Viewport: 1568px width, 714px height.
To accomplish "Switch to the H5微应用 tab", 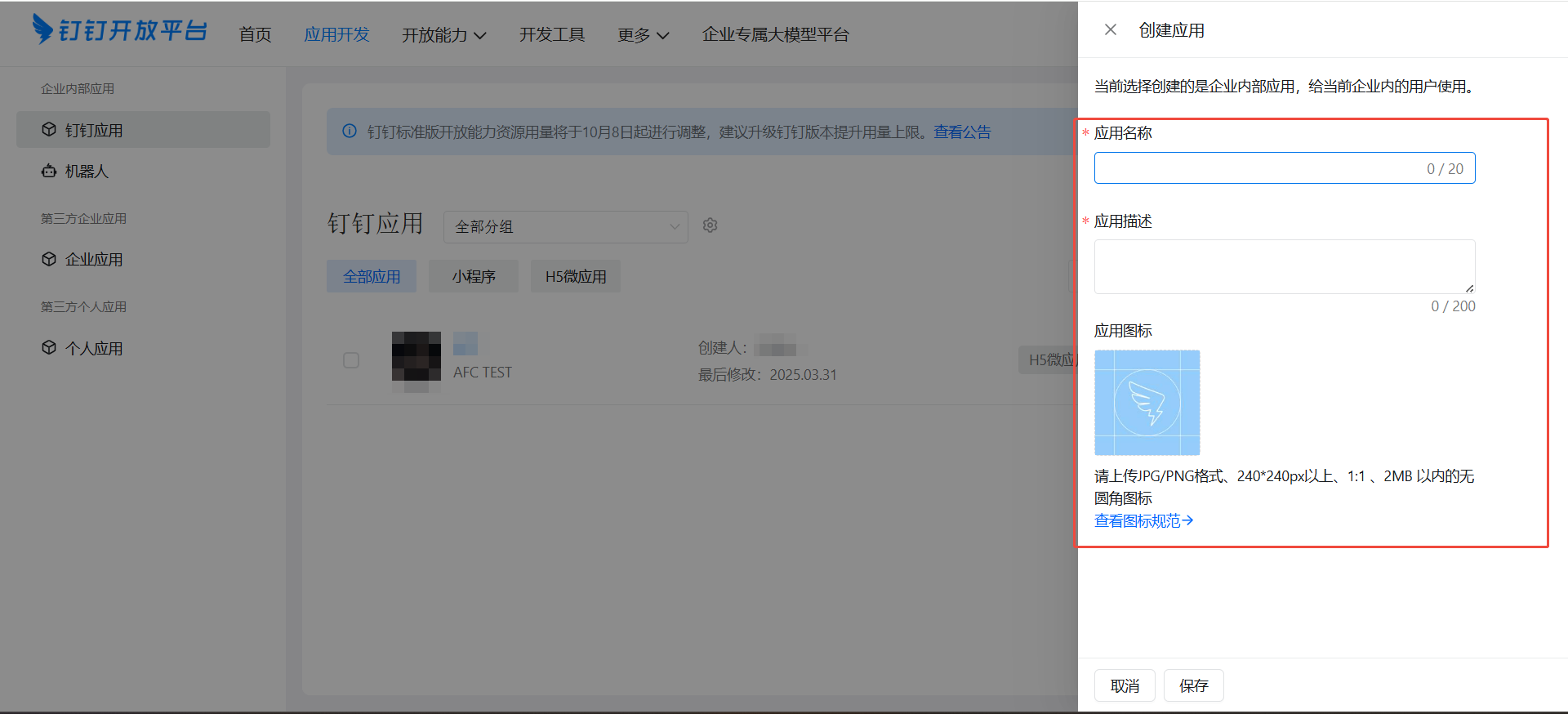I will [576, 276].
